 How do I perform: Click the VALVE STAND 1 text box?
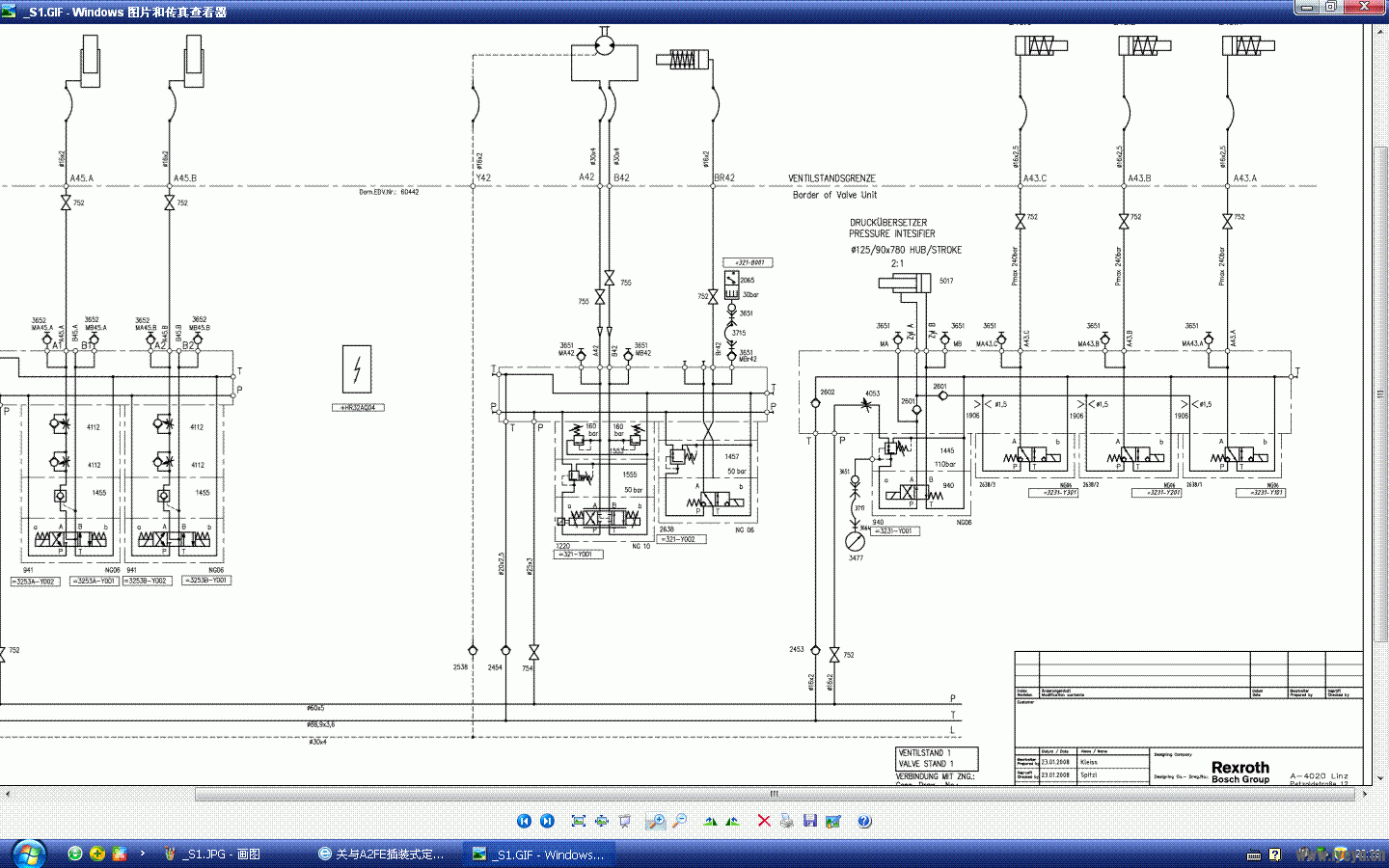937,758
